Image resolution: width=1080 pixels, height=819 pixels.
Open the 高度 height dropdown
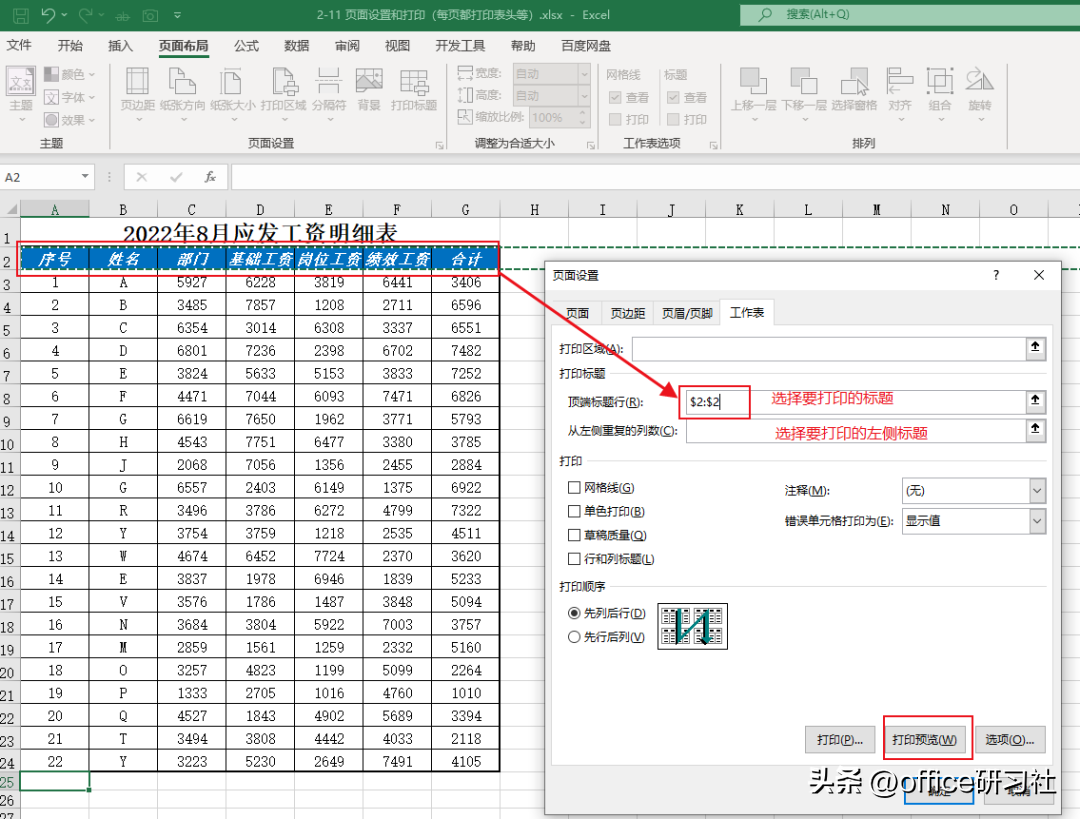click(584, 95)
